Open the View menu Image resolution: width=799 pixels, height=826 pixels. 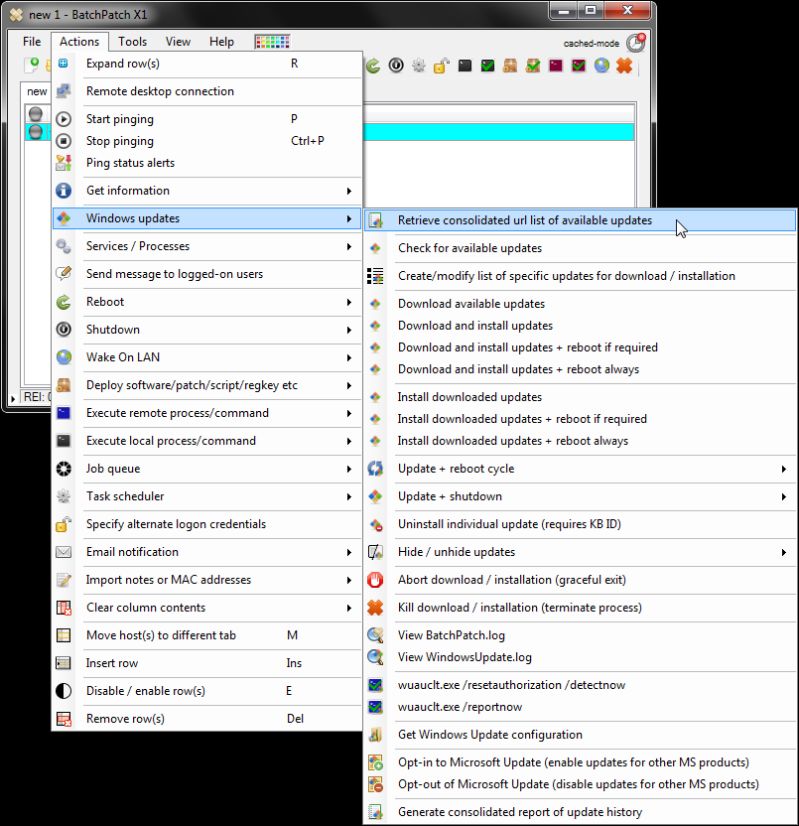178,42
